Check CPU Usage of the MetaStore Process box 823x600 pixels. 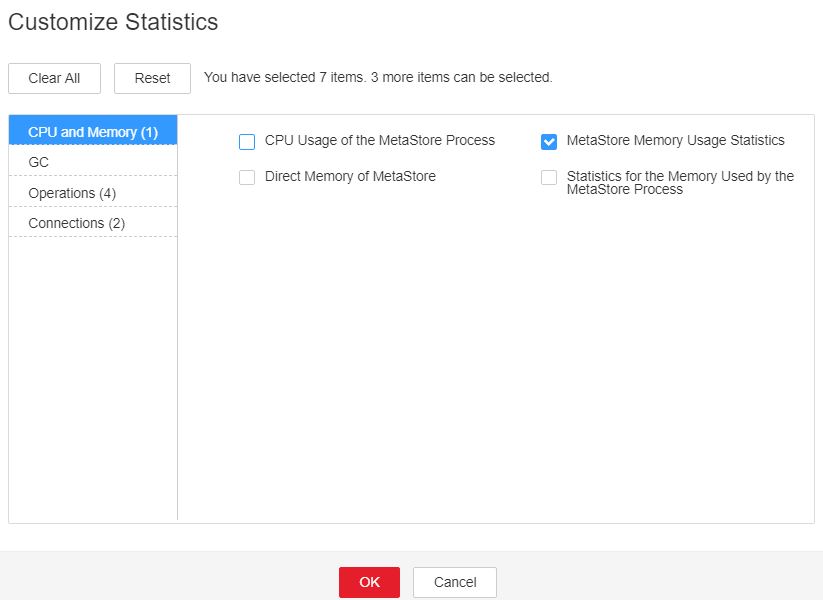[247, 142]
